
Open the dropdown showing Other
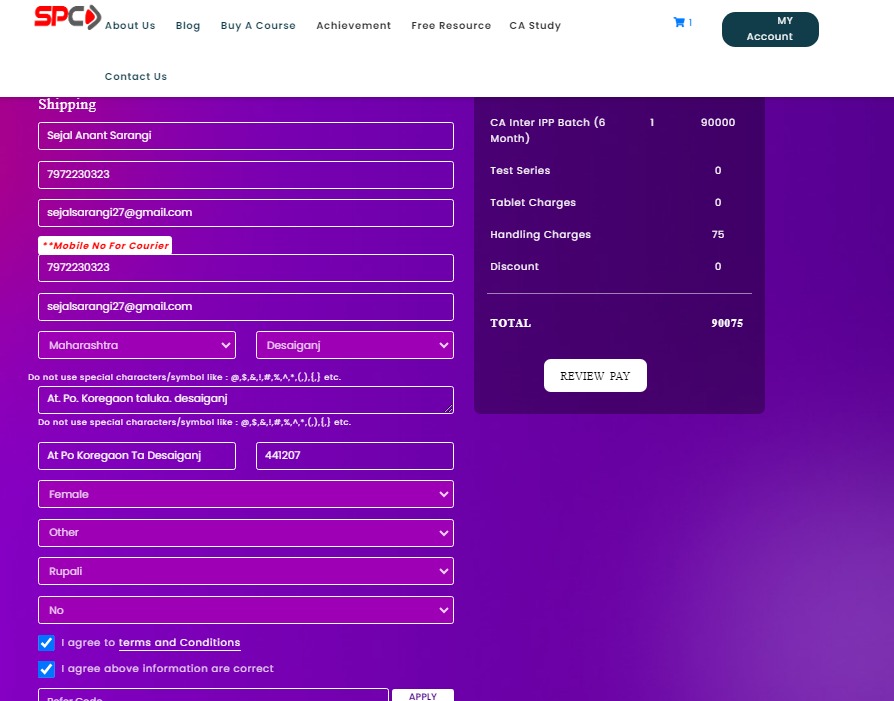[x=245, y=533]
